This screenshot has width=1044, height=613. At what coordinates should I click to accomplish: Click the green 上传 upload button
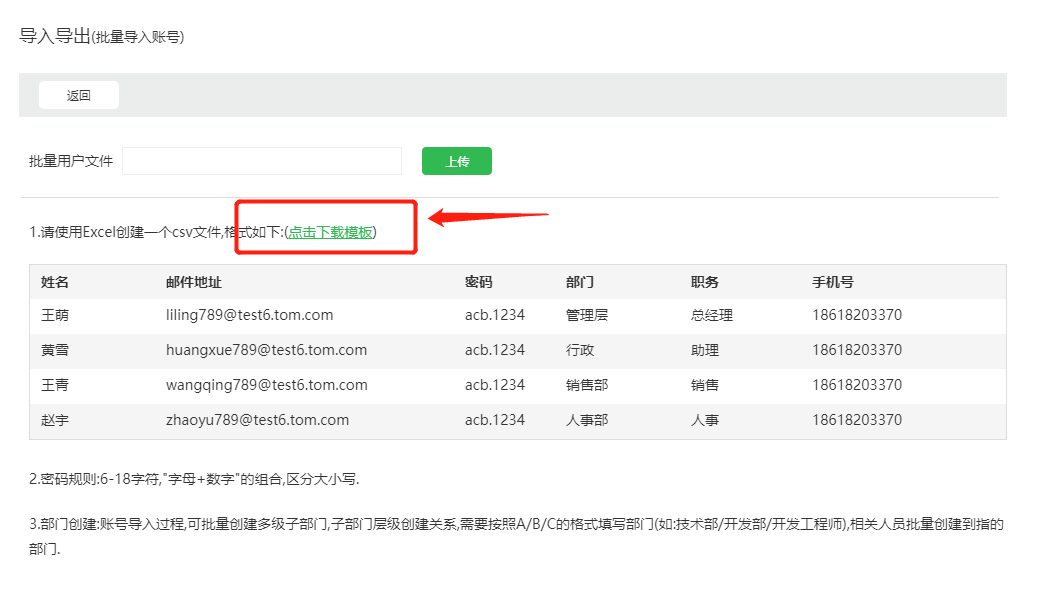[x=457, y=161]
